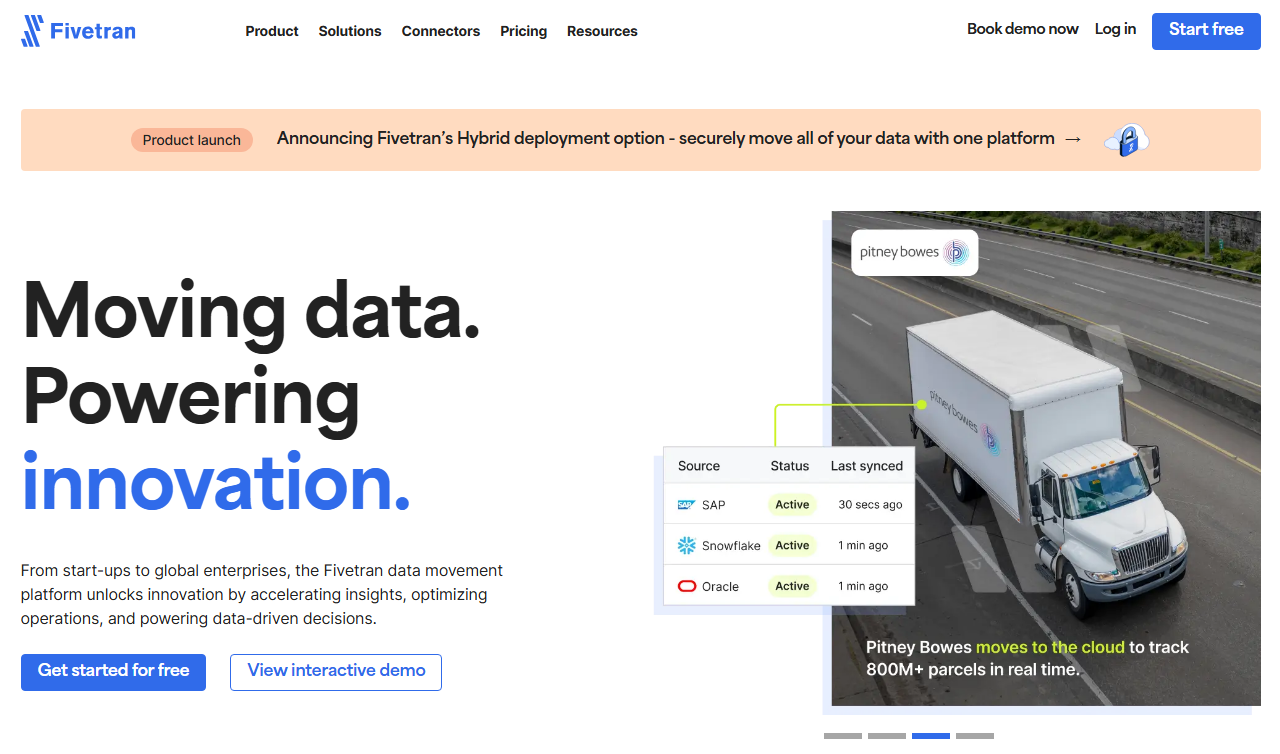Click the announcement arrow icon
The image size is (1280, 754).
coord(1073,139)
